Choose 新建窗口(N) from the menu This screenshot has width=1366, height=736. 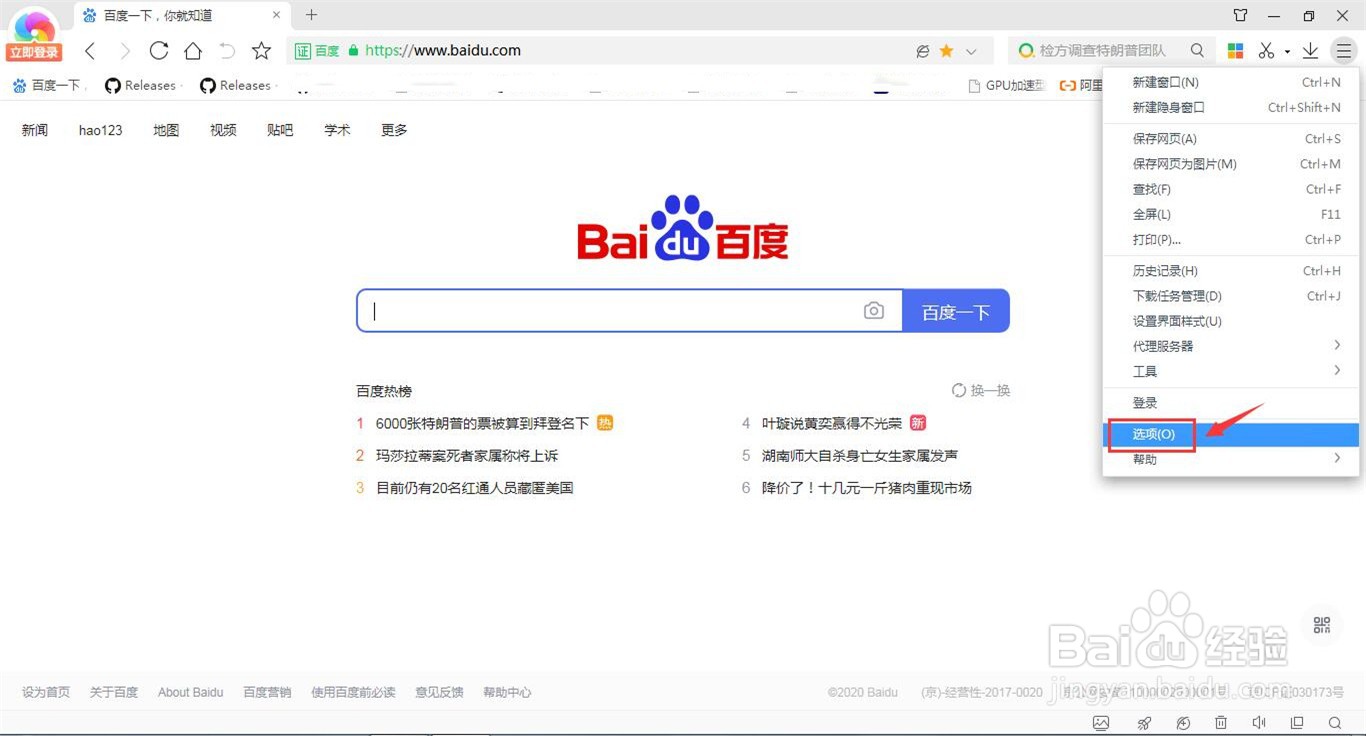pyautogui.click(x=1231, y=82)
